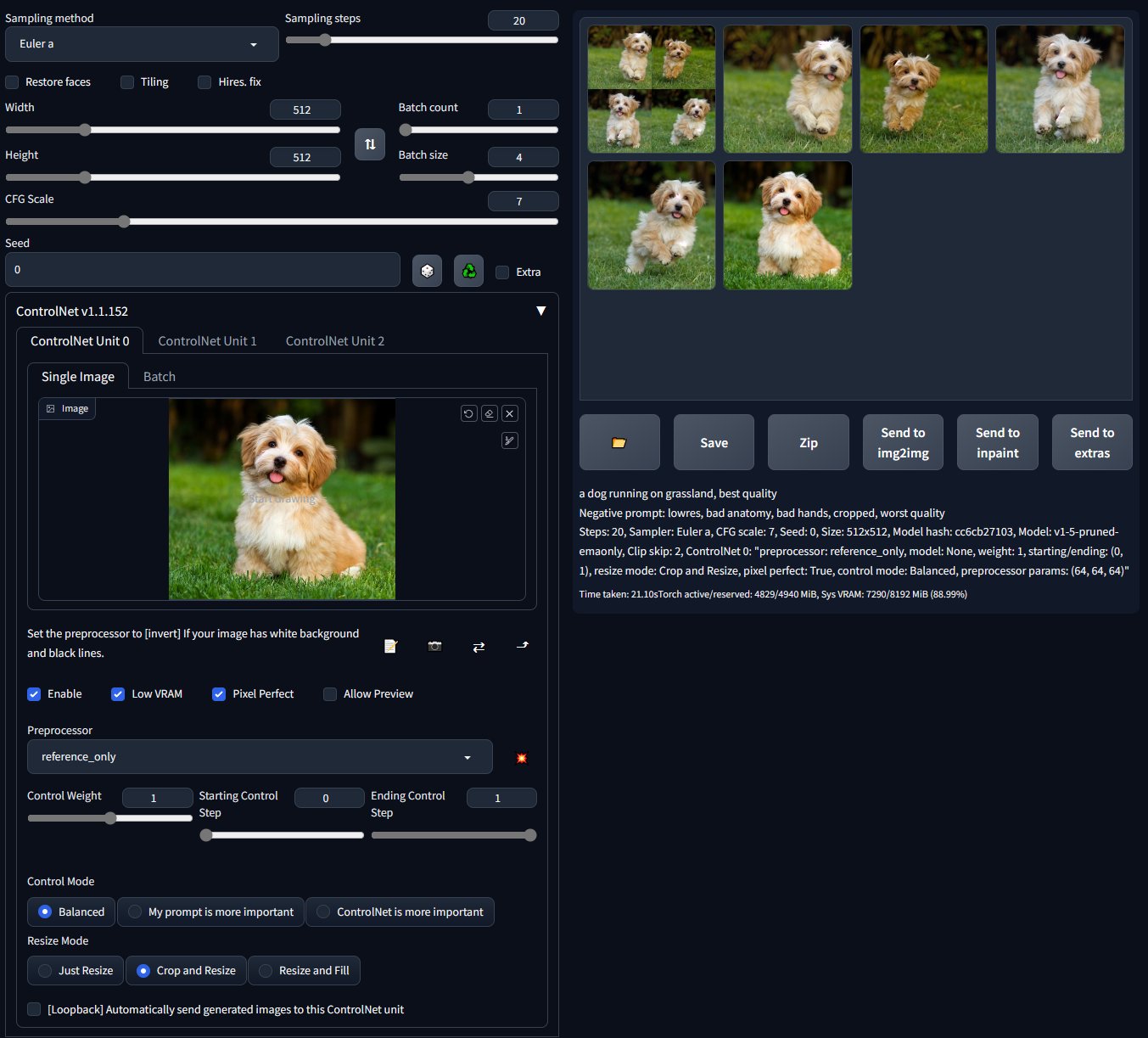Click the recycle icon to reuse last seed
This screenshot has height=1038, width=1148.
pos(468,270)
